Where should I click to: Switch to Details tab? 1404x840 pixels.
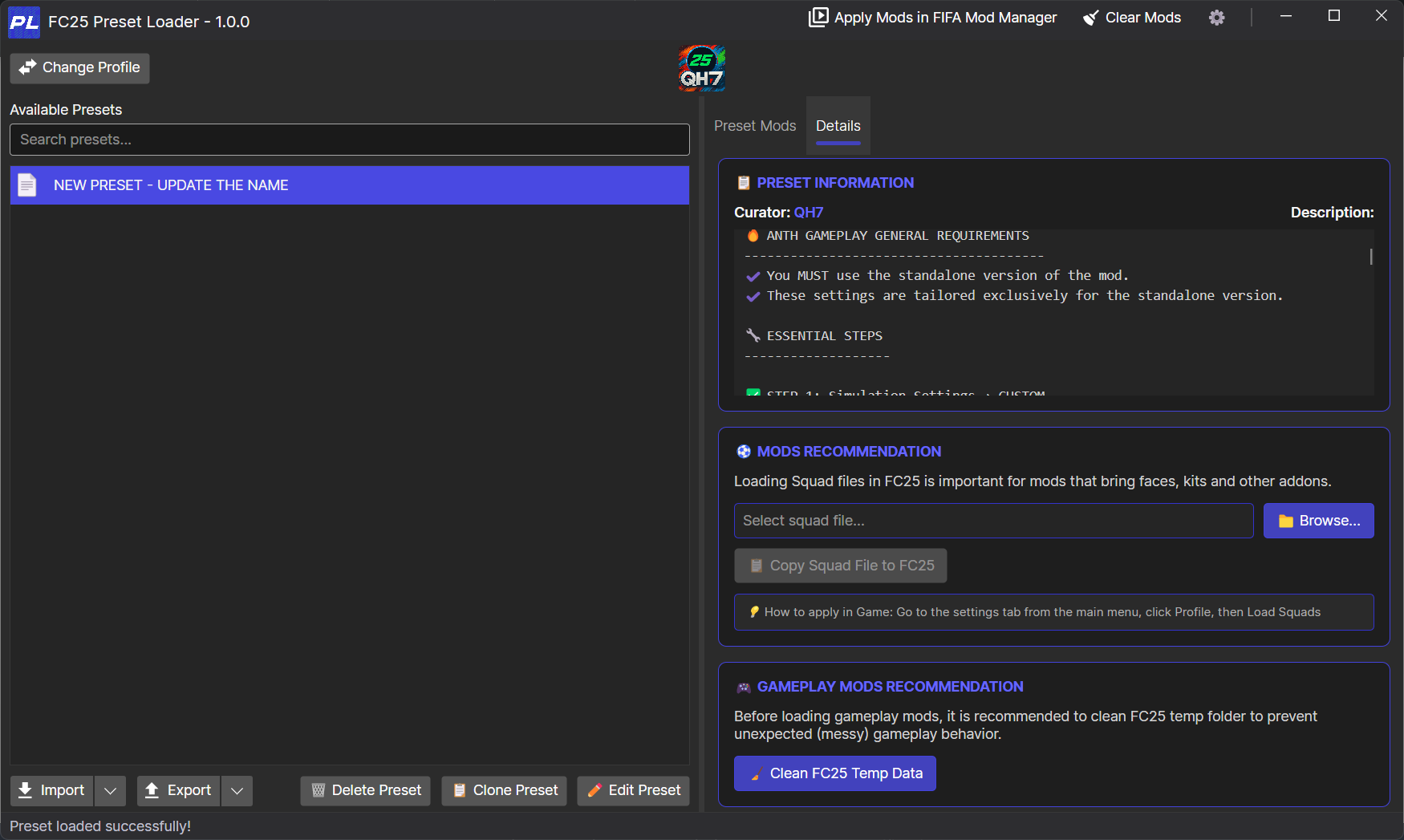tap(838, 126)
